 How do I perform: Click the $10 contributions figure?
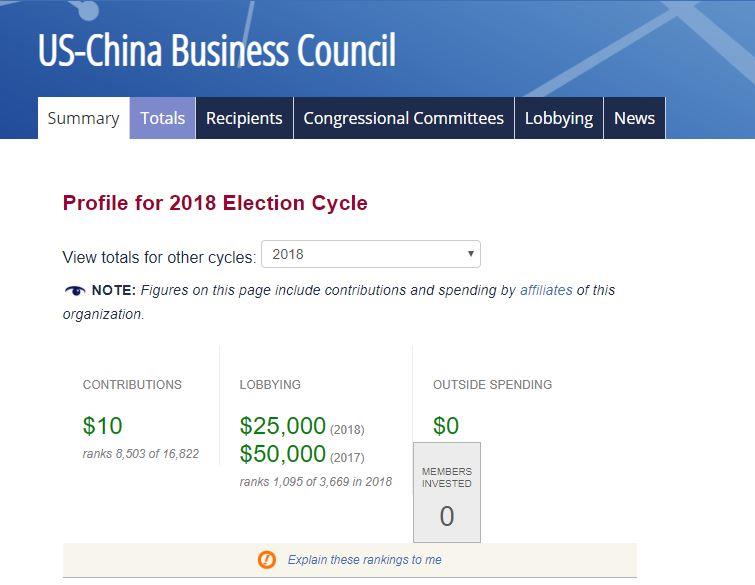tap(103, 426)
